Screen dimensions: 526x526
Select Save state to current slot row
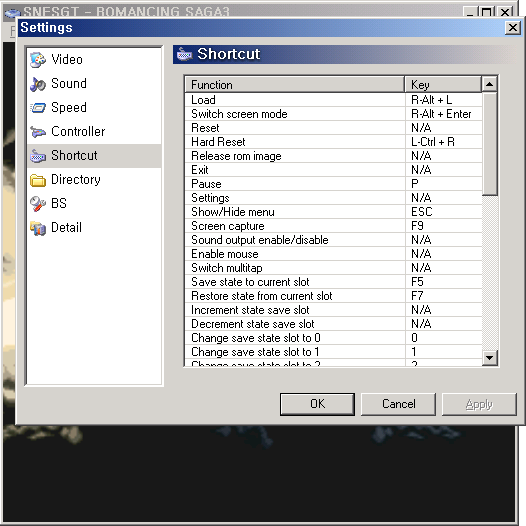coord(333,282)
